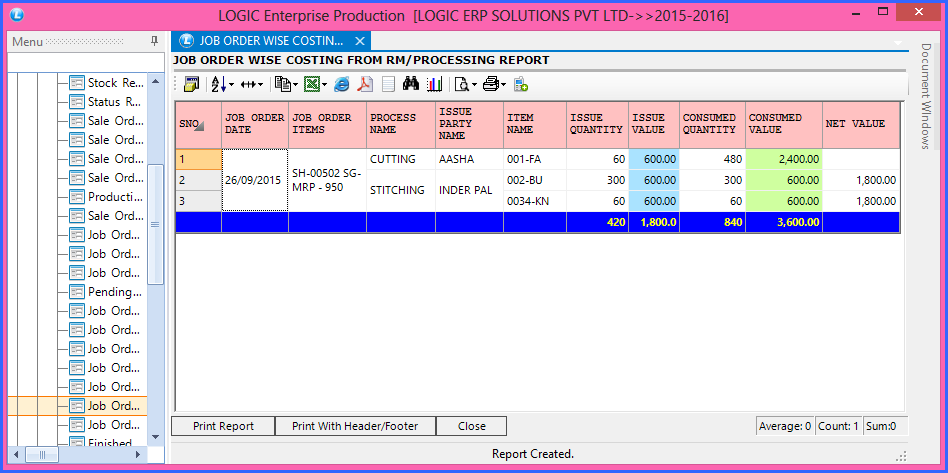Click the menu search input field
Viewport: 948px width, 473px height.
[85, 62]
